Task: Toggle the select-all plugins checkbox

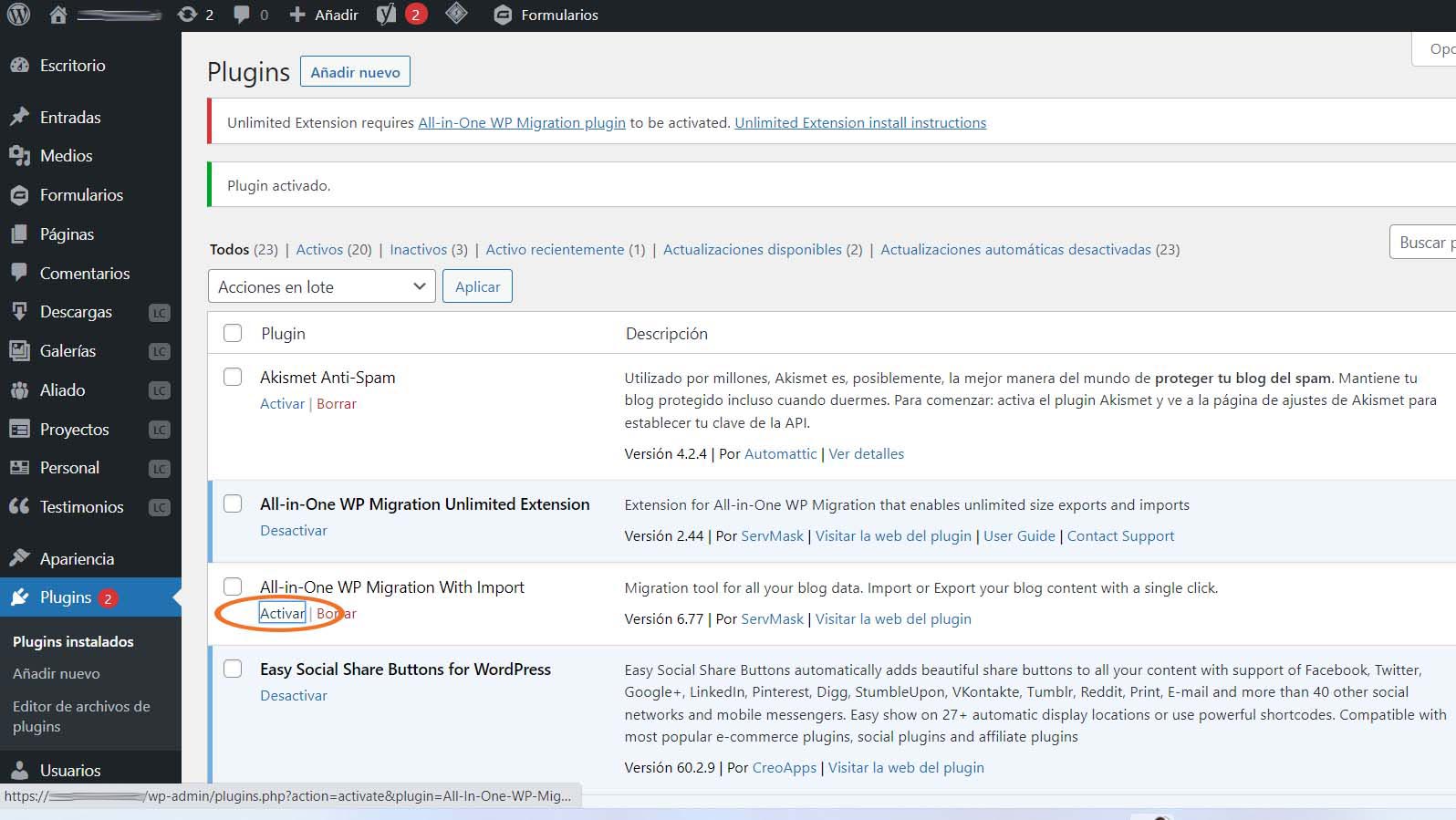Action: (x=233, y=333)
